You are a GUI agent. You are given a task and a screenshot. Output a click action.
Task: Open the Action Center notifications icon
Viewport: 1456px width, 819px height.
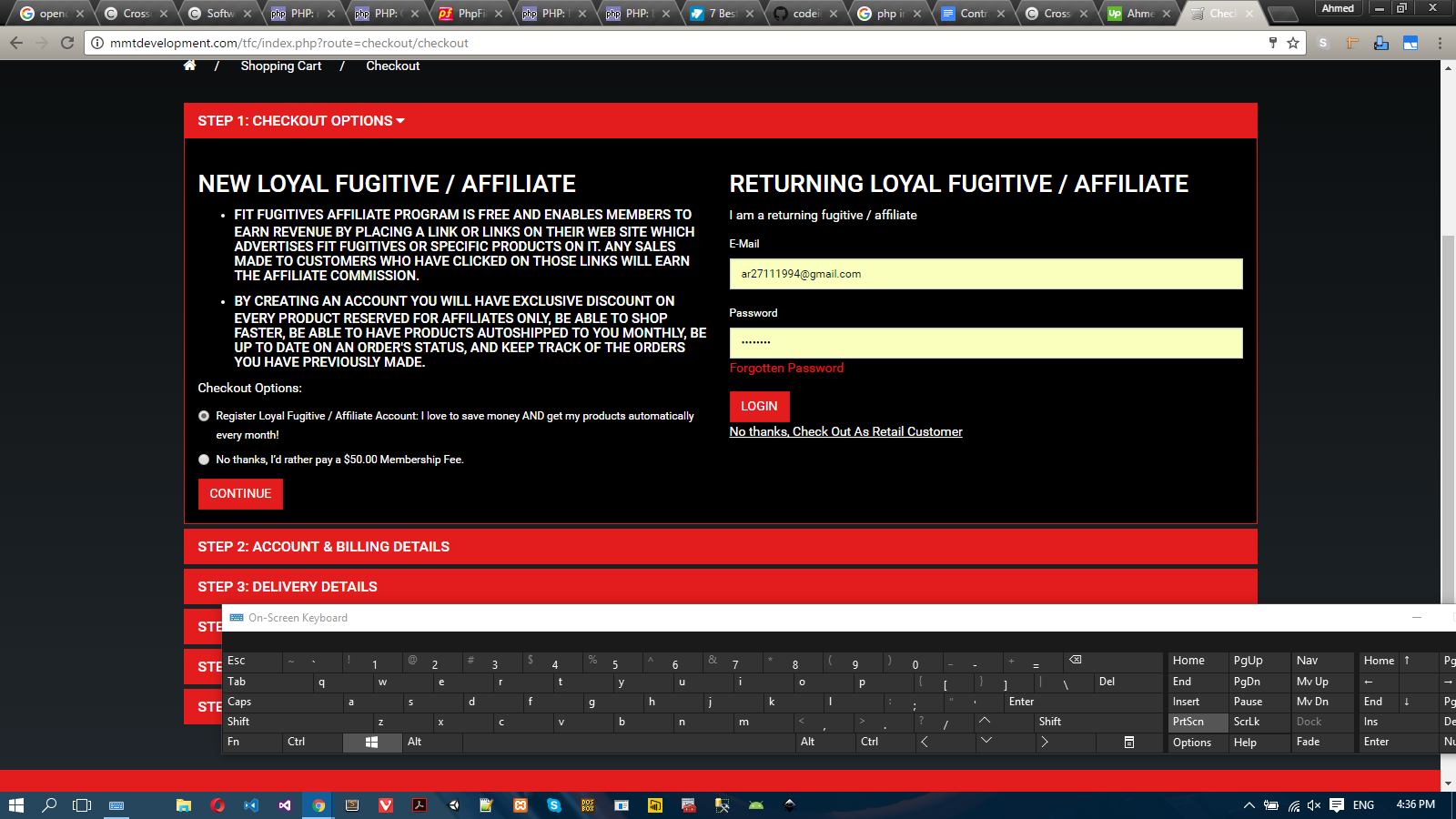1337,805
